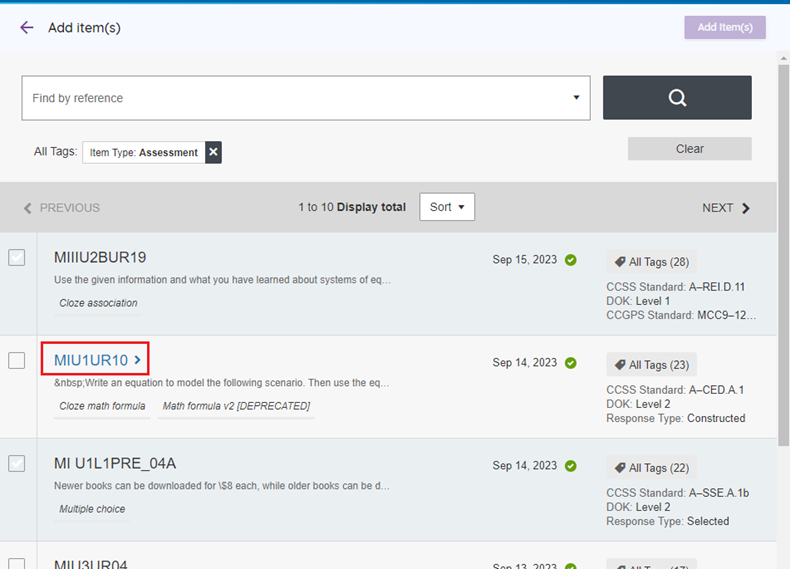
Task: Toggle checkbox for MI U1L1PRE_04A item
Action: coord(17,464)
